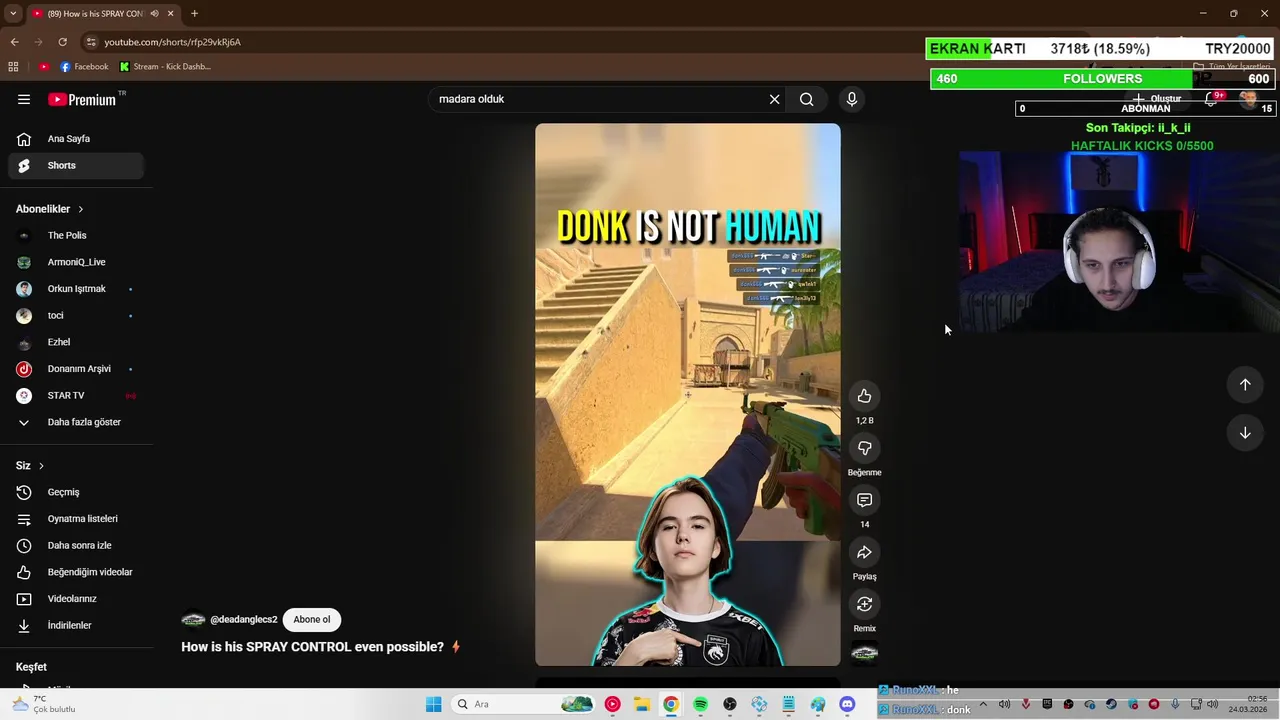Viewport: 1280px width, 720px height.
Task: Open Beğendiğim videolar
Action: (x=76, y=572)
